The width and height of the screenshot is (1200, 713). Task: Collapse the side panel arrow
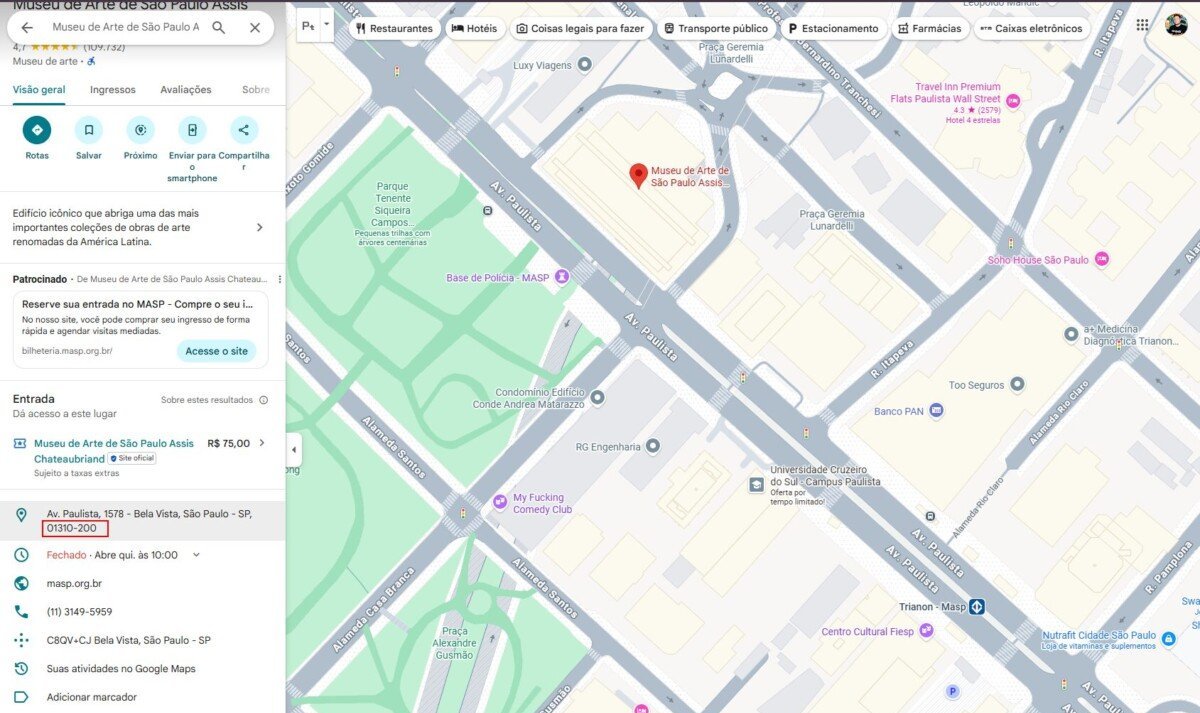point(294,450)
